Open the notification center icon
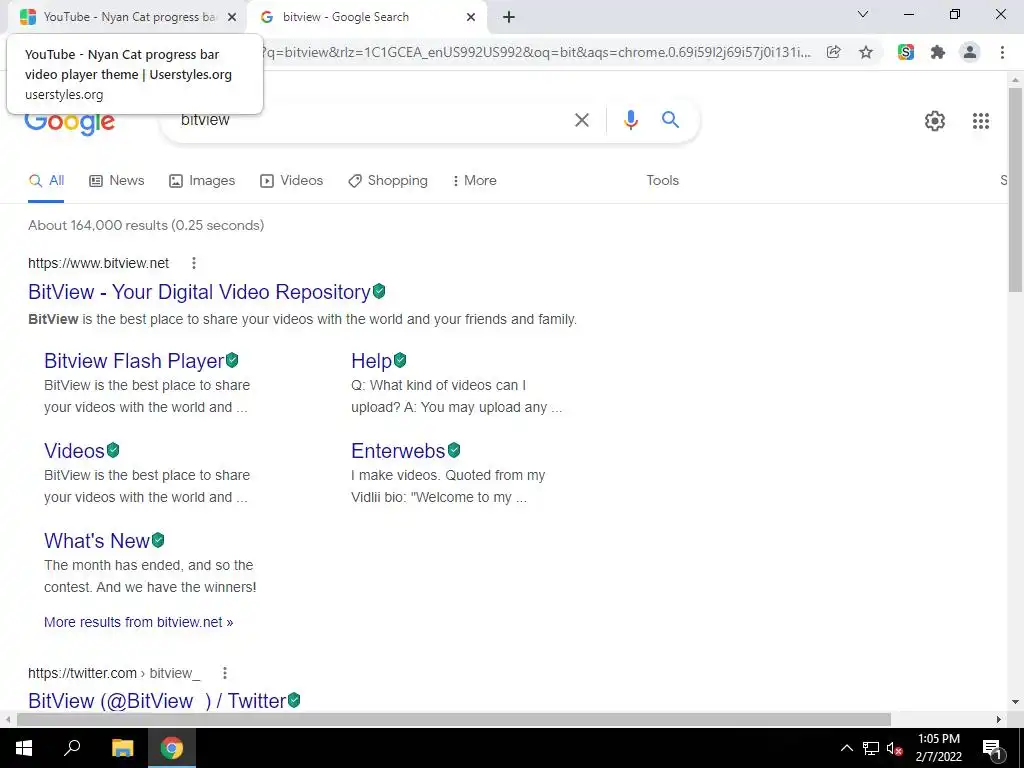 pyautogui.click(x=993, y=748)
